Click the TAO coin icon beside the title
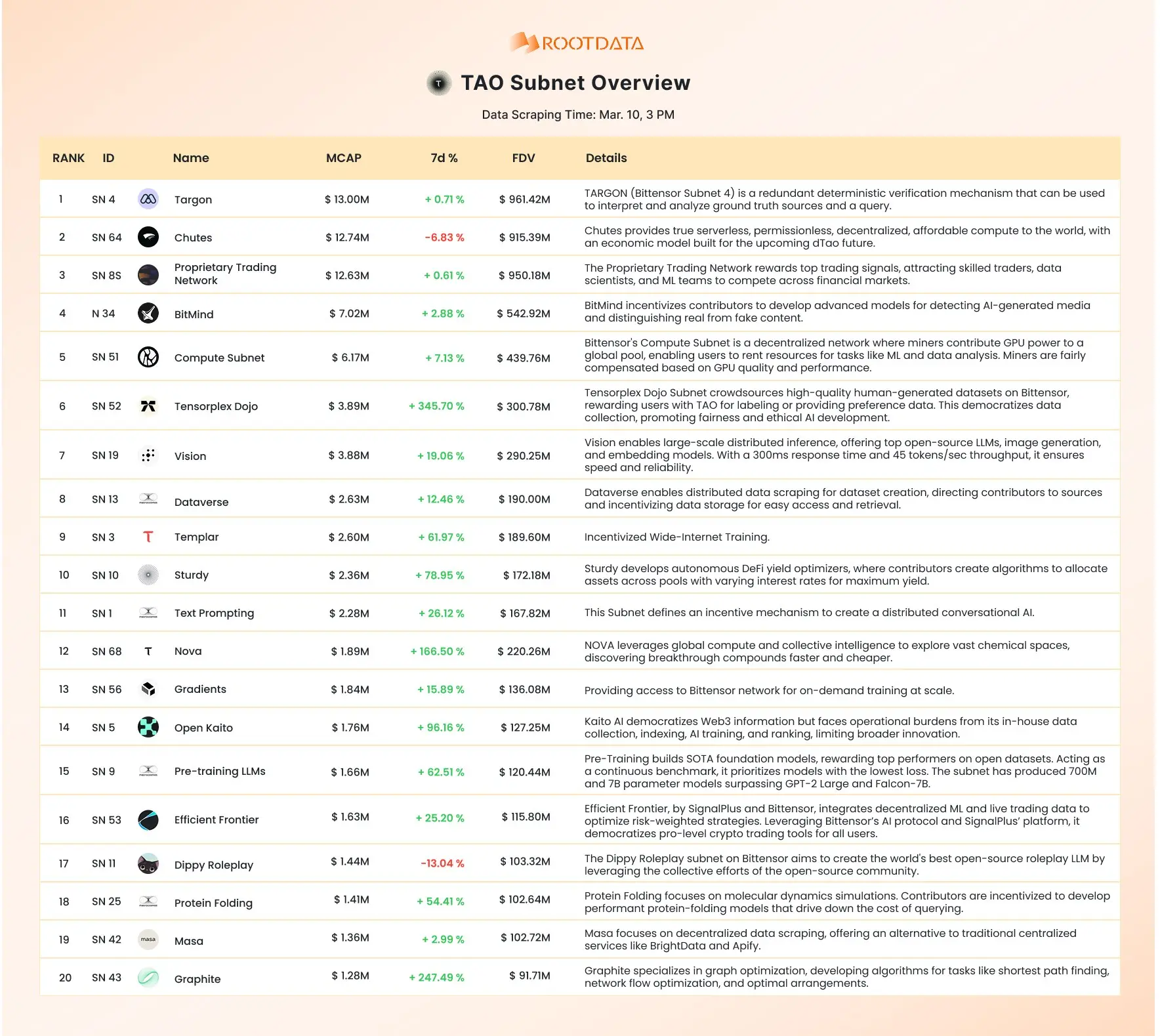 point(438,83)
